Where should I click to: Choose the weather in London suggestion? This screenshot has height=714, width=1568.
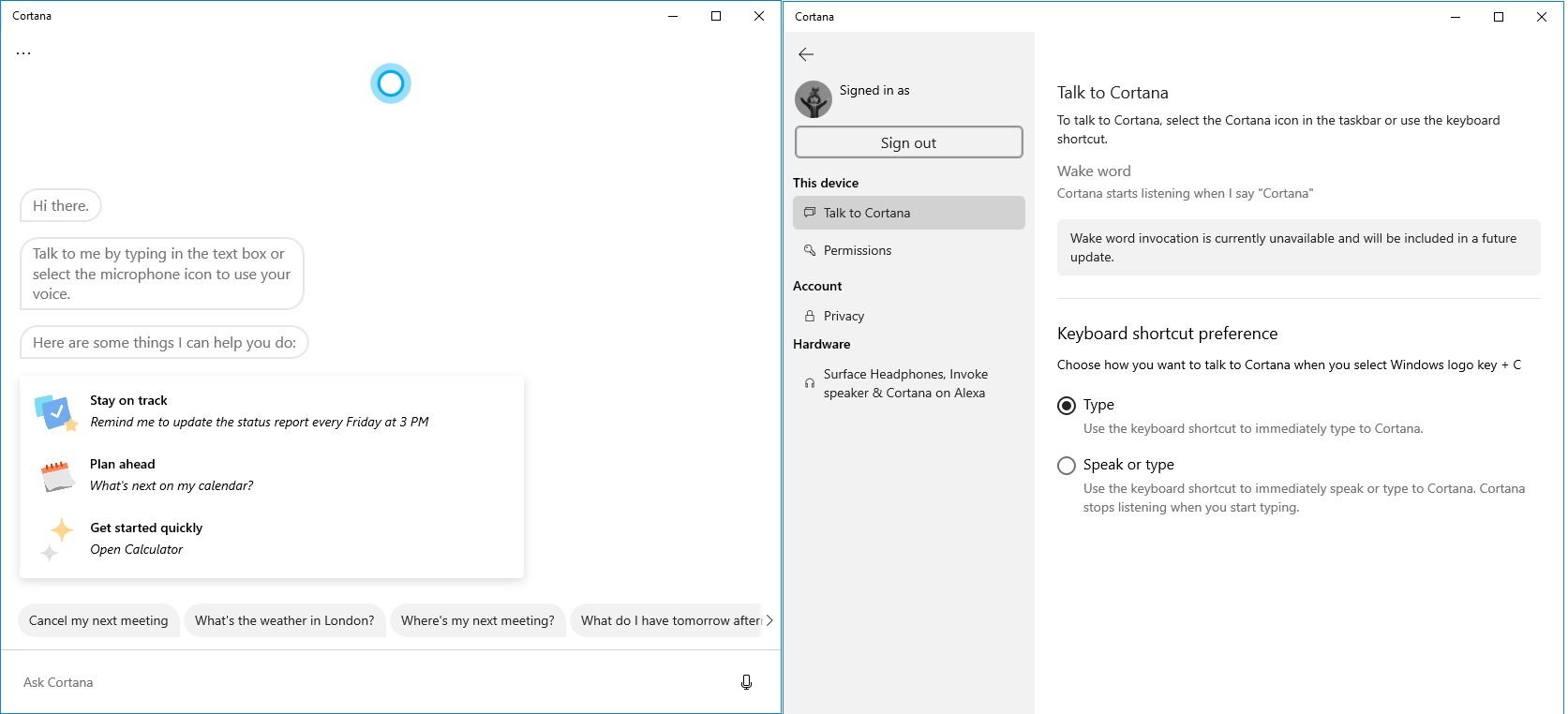284,620
